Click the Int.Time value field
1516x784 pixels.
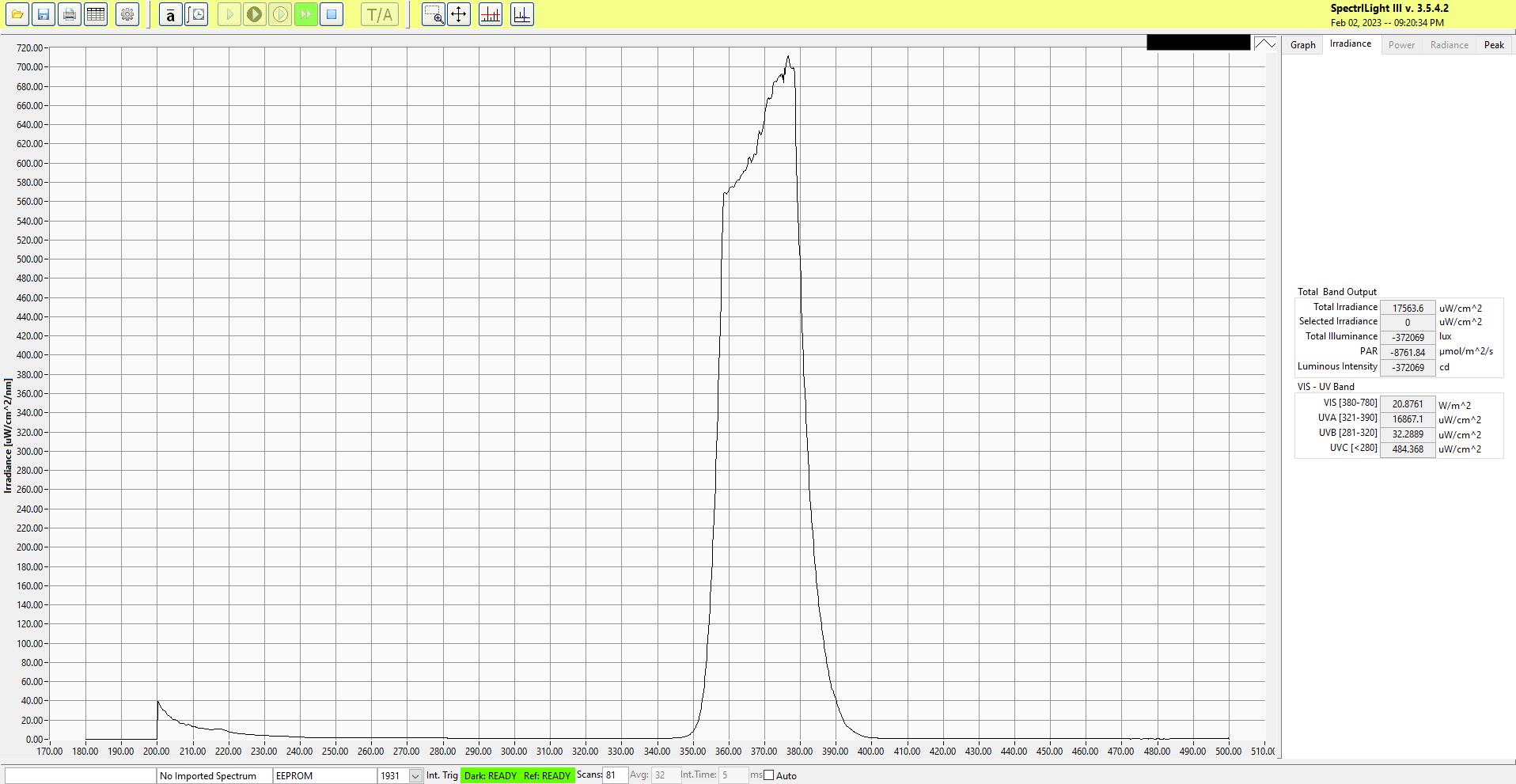733,775
